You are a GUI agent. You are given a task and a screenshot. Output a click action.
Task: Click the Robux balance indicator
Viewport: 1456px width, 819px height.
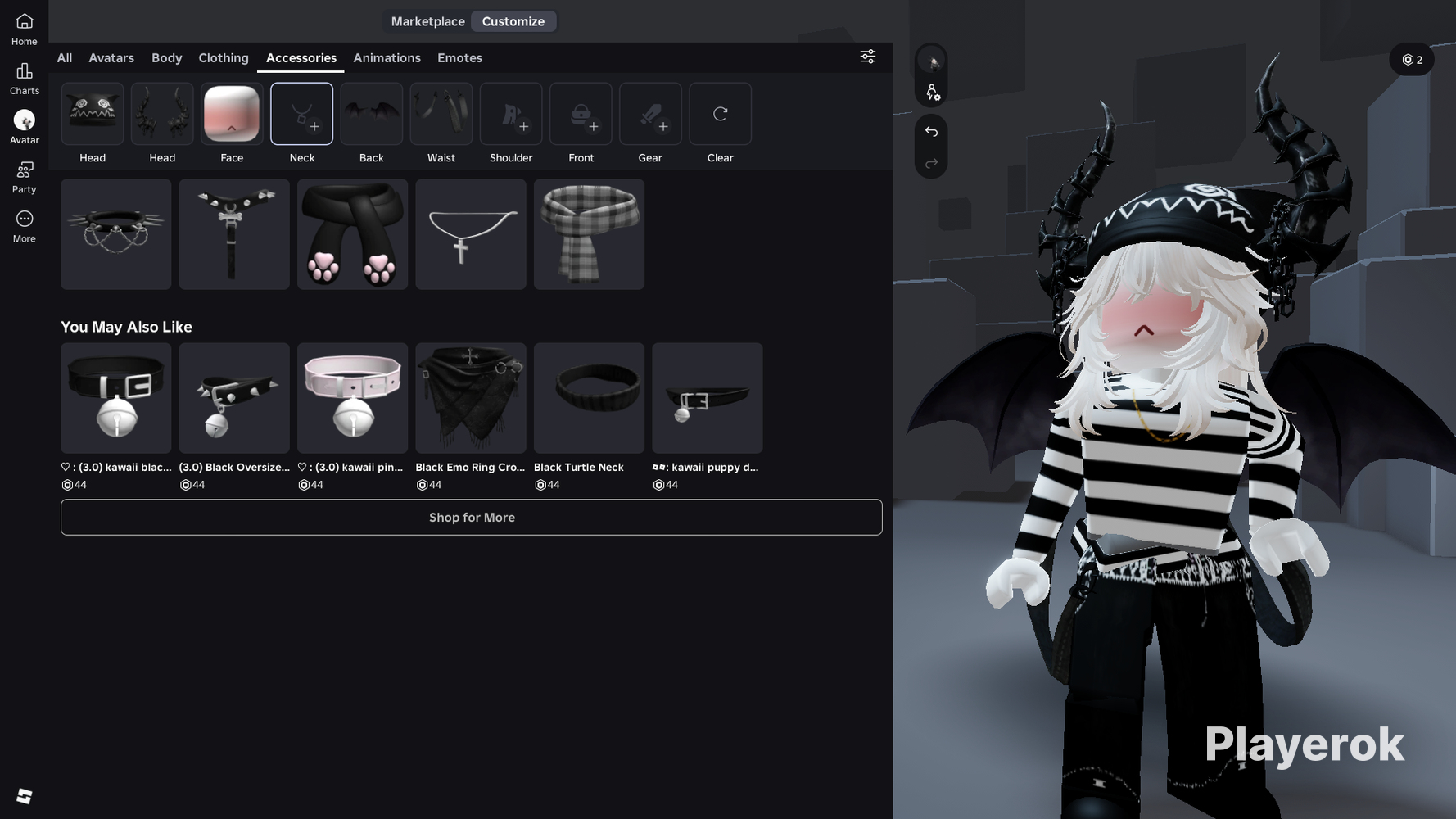tap(1411, 60)
